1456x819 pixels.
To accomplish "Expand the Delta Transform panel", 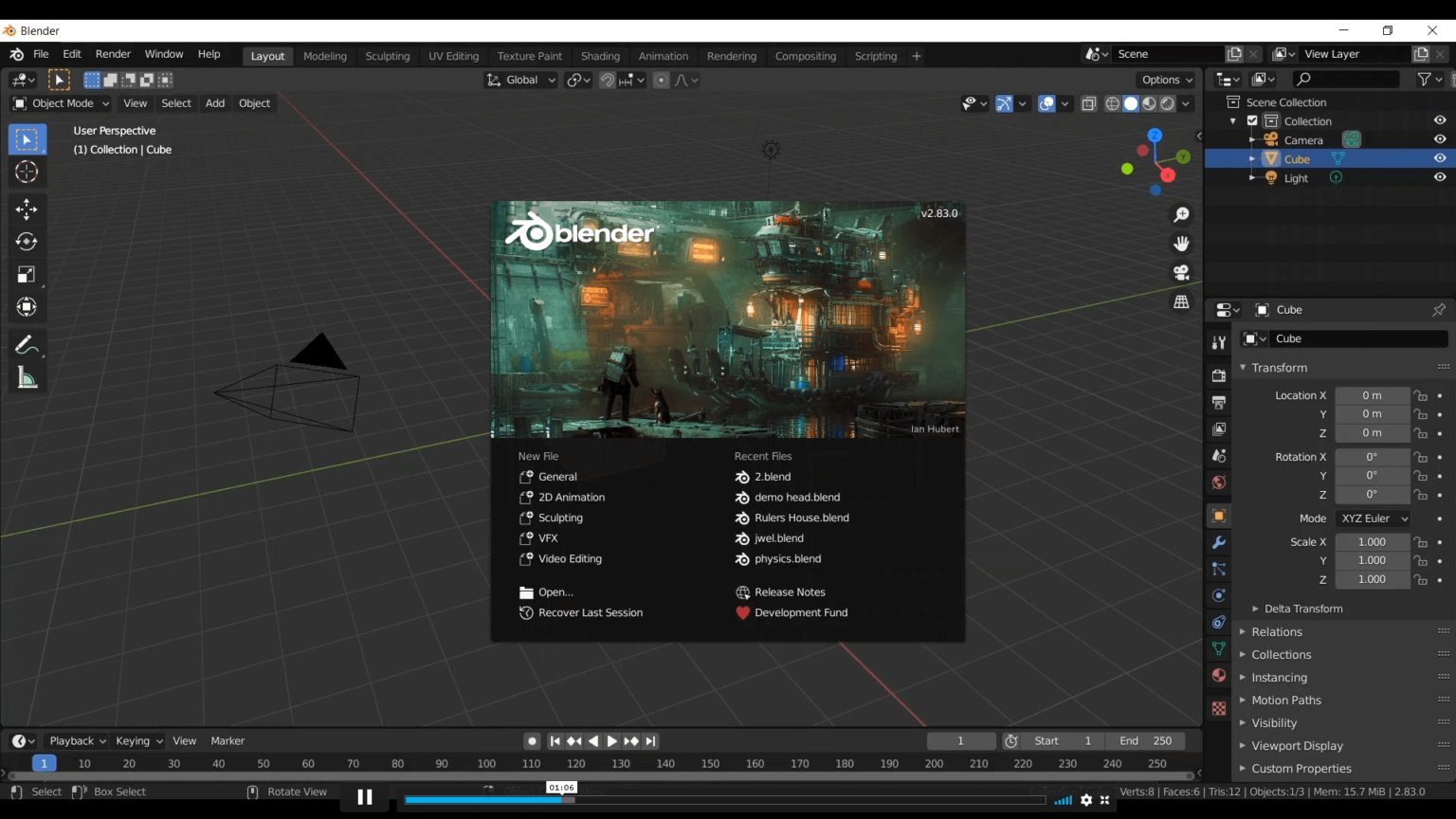I will [1302, 609].
